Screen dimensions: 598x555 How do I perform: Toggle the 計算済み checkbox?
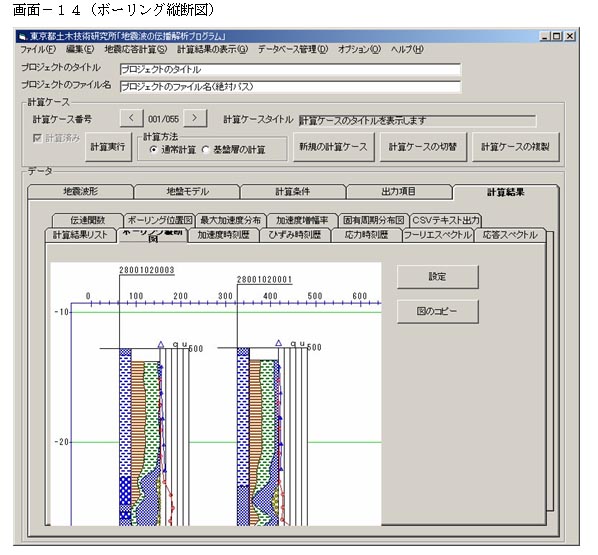pyautogui.click(x=37, y=138)
